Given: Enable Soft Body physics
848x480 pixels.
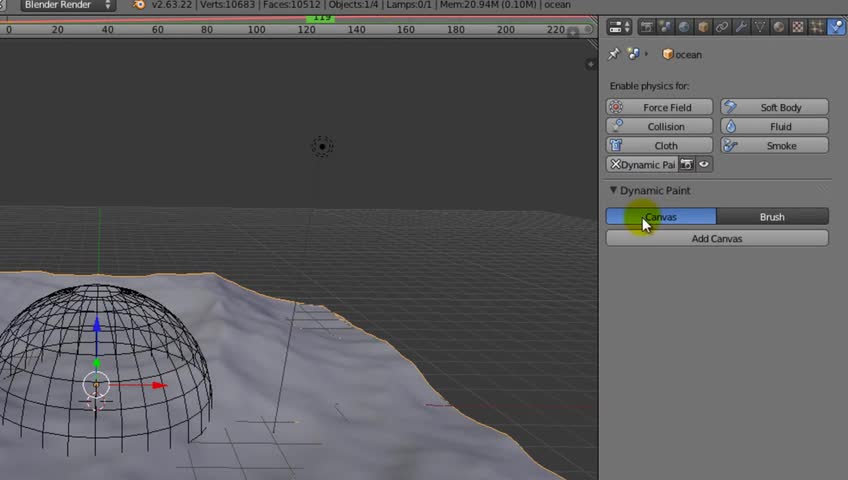Looking at the screenshot, I should pos(774,107).
